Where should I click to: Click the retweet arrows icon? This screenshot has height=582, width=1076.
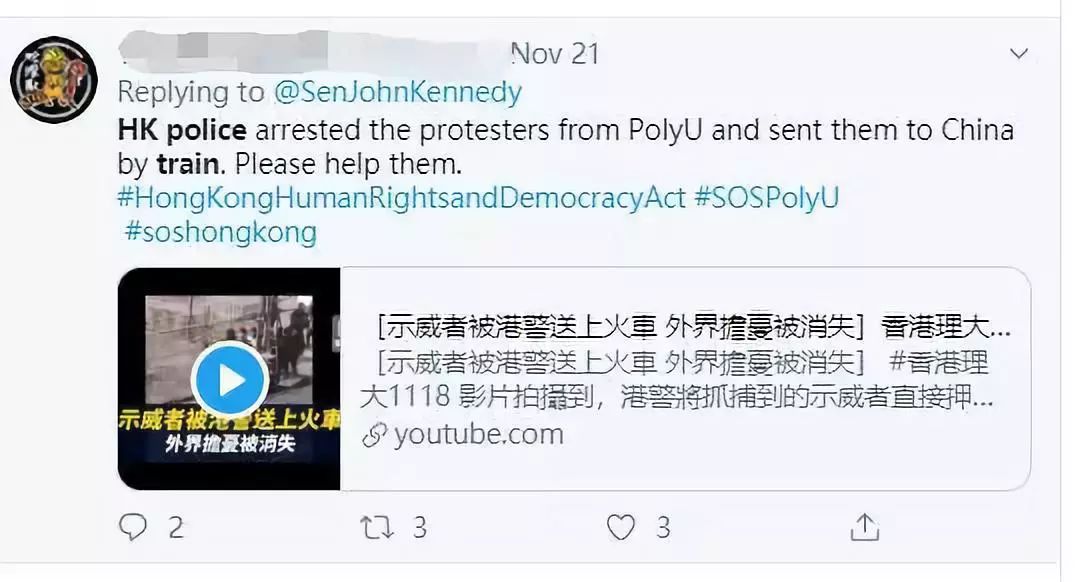(x=377, y=527)
